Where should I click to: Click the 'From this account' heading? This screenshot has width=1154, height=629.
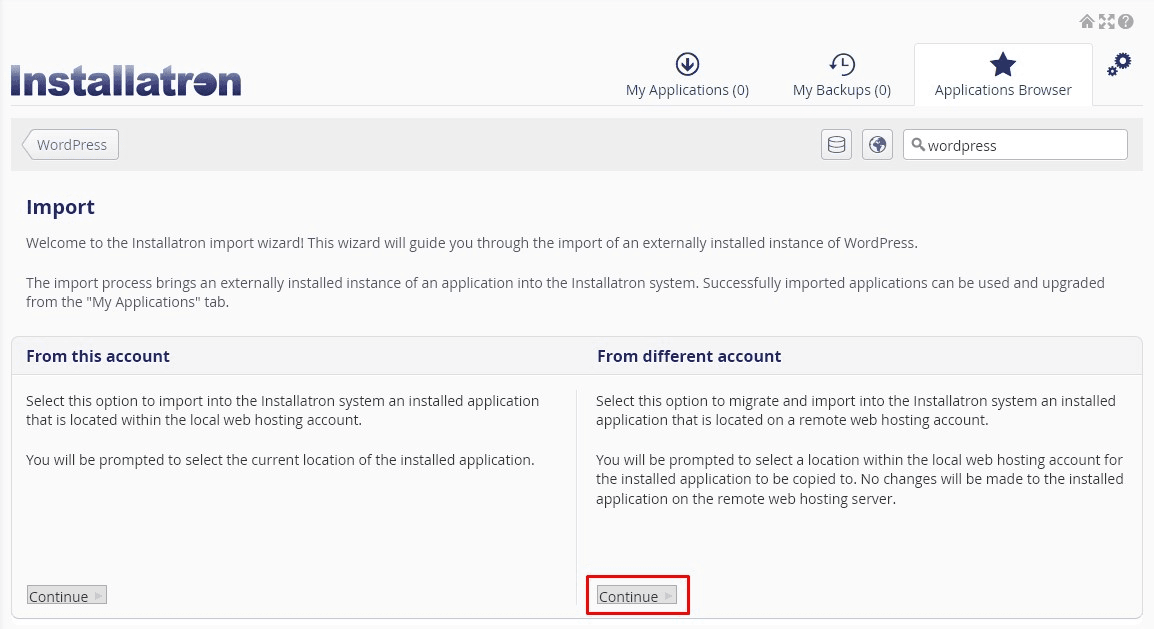98,356
